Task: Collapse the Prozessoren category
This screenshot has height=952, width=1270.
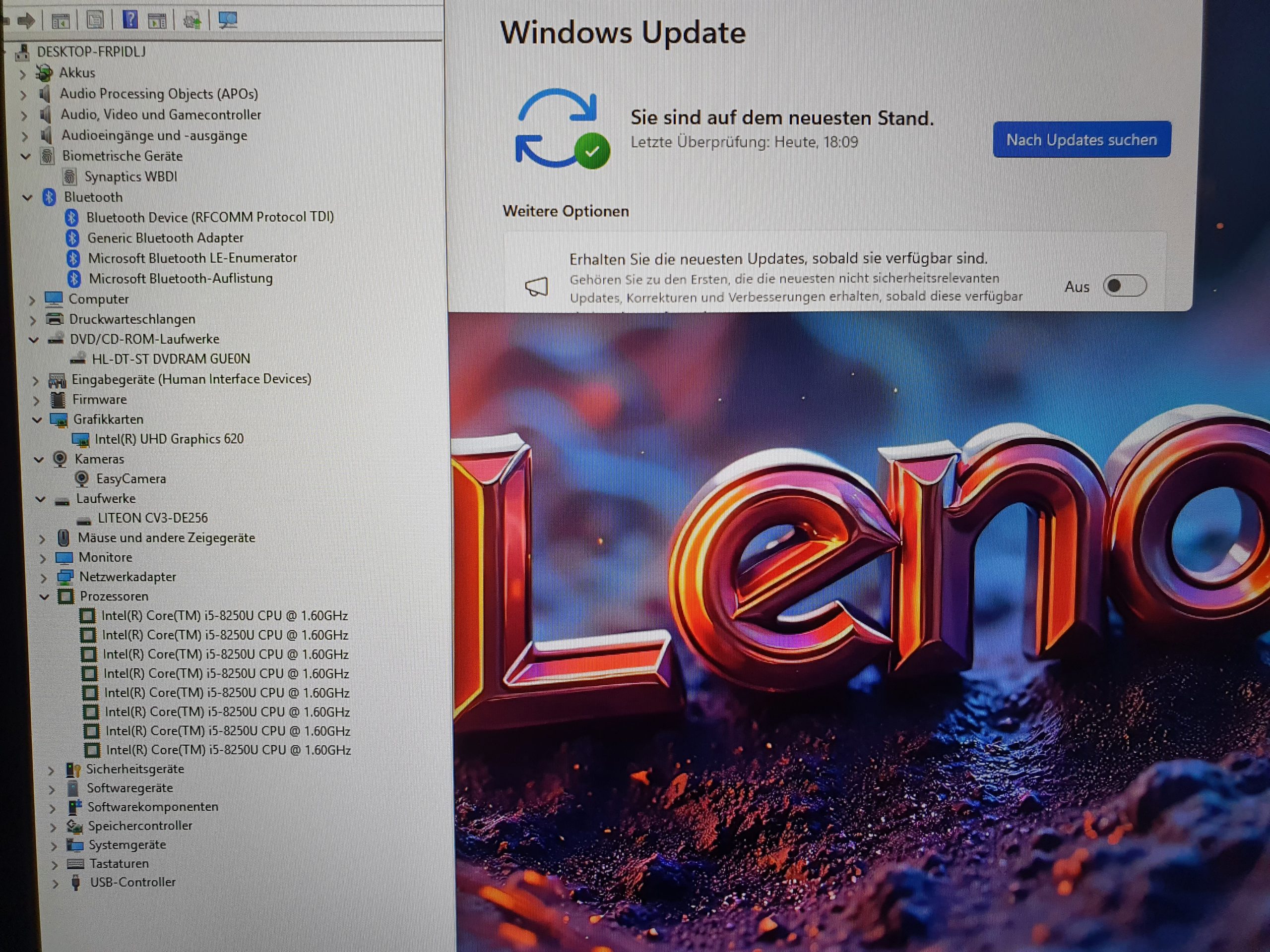Action: point(44,597)
